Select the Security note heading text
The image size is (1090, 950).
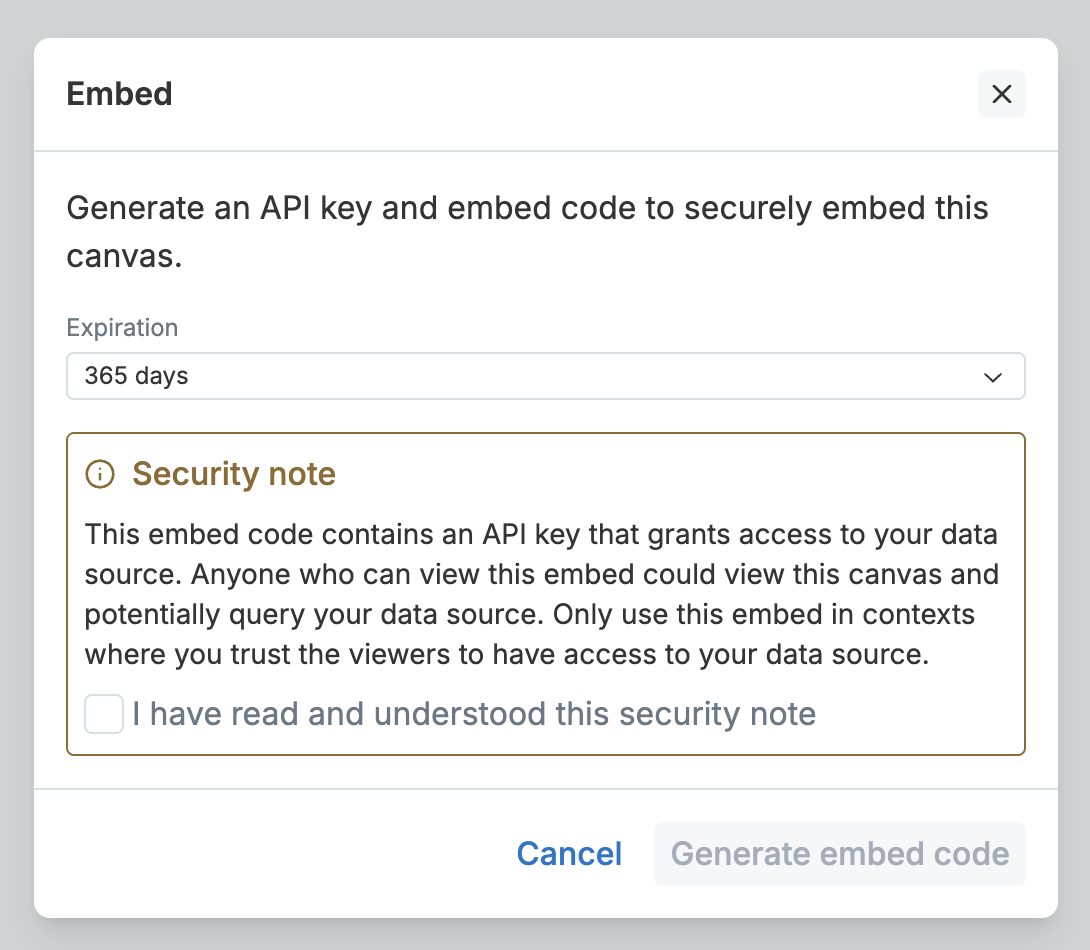pos(234,474)
